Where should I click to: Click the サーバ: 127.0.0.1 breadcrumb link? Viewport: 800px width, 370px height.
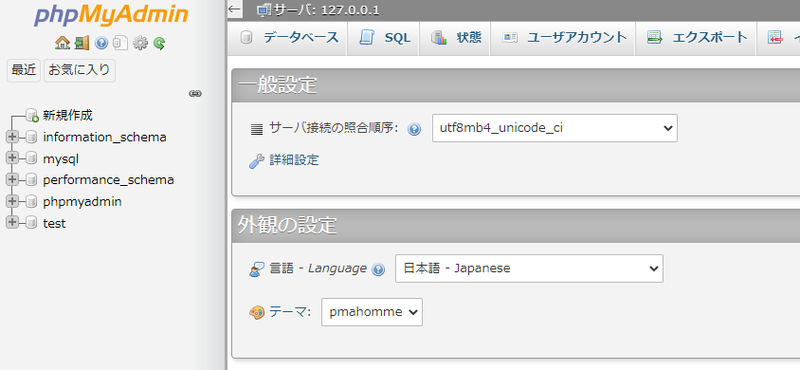pos(326,10)
